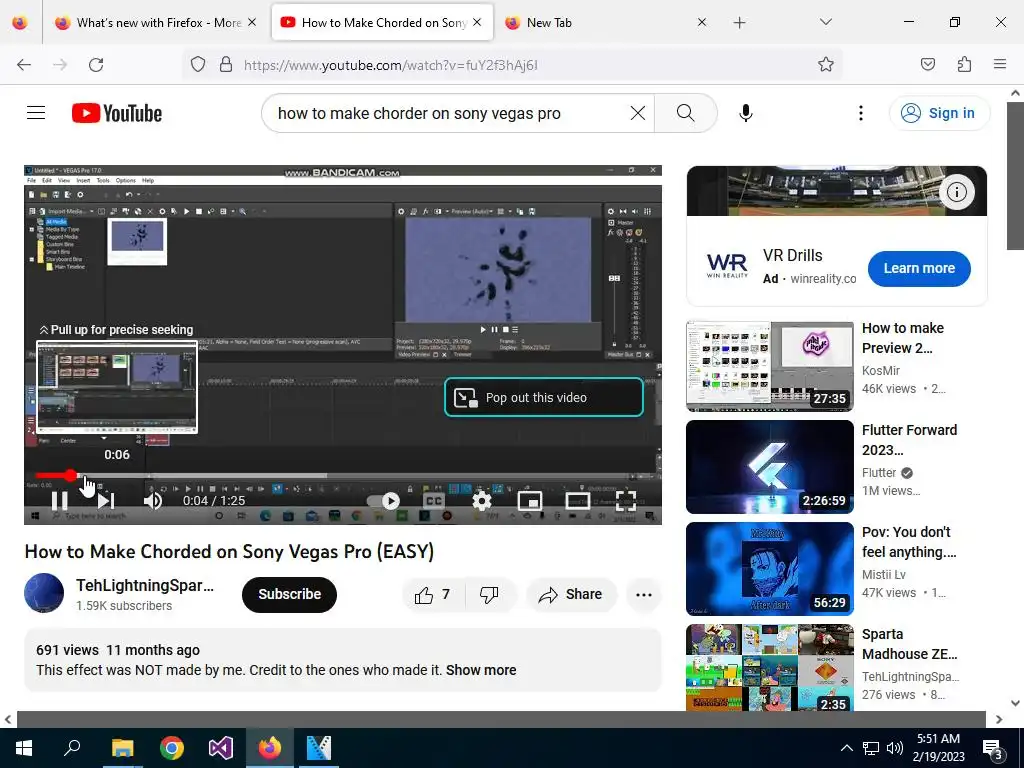Open a new browser tab

739,23
